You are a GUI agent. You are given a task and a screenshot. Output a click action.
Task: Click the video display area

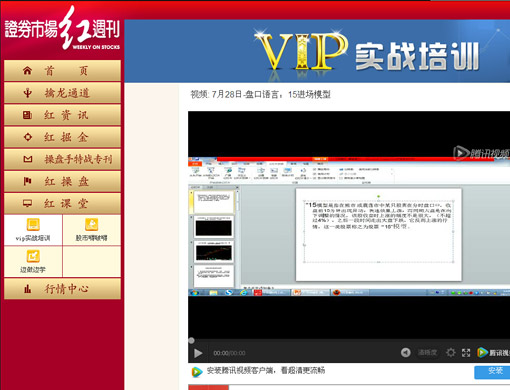coord(349,225)
